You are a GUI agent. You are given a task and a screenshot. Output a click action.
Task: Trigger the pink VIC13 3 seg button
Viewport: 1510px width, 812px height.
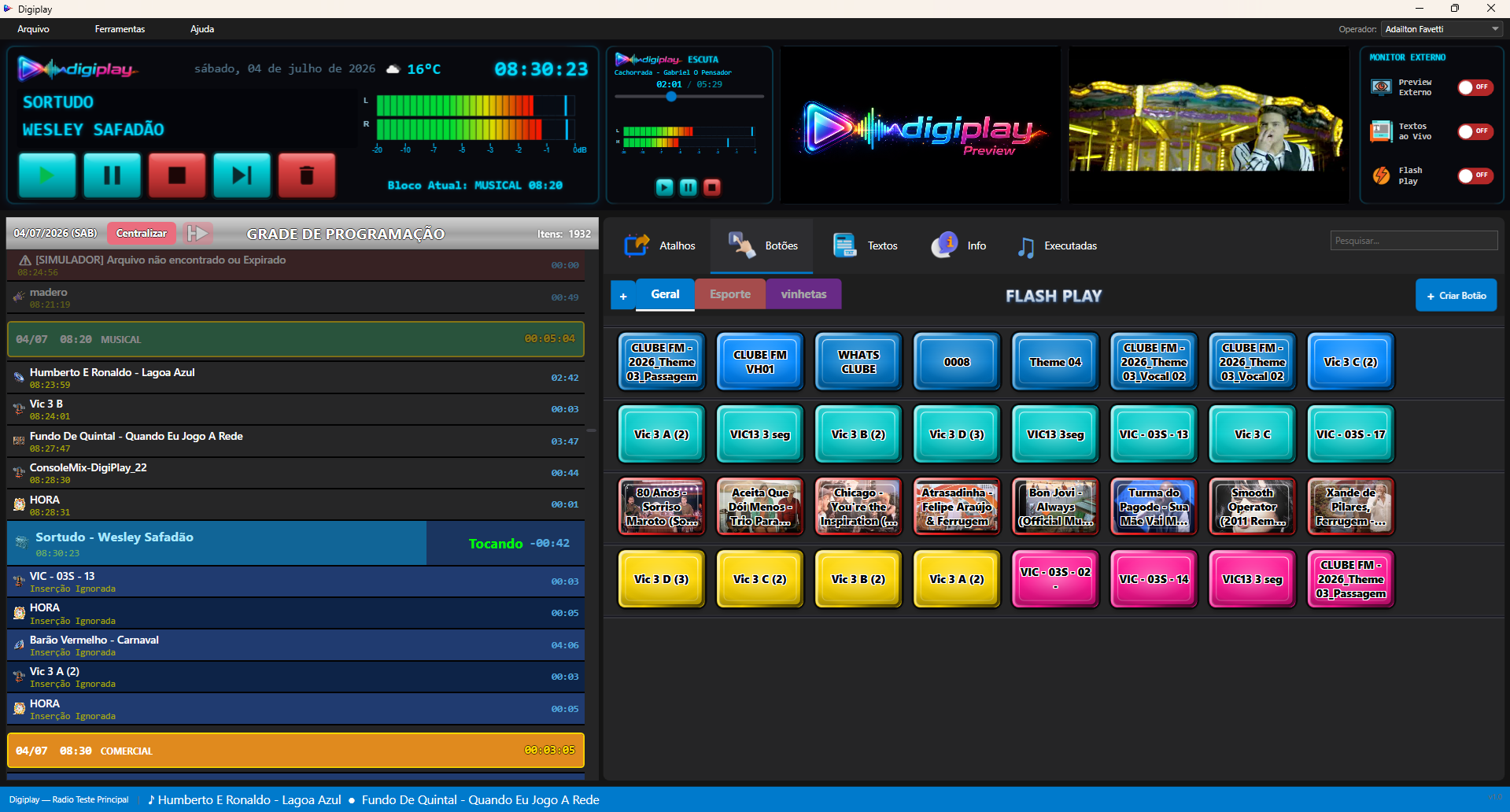[1252, 579]
